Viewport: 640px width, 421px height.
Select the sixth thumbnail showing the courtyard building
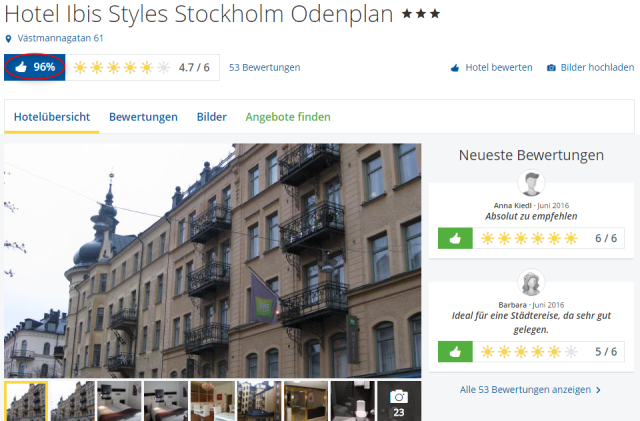point(260,401)
